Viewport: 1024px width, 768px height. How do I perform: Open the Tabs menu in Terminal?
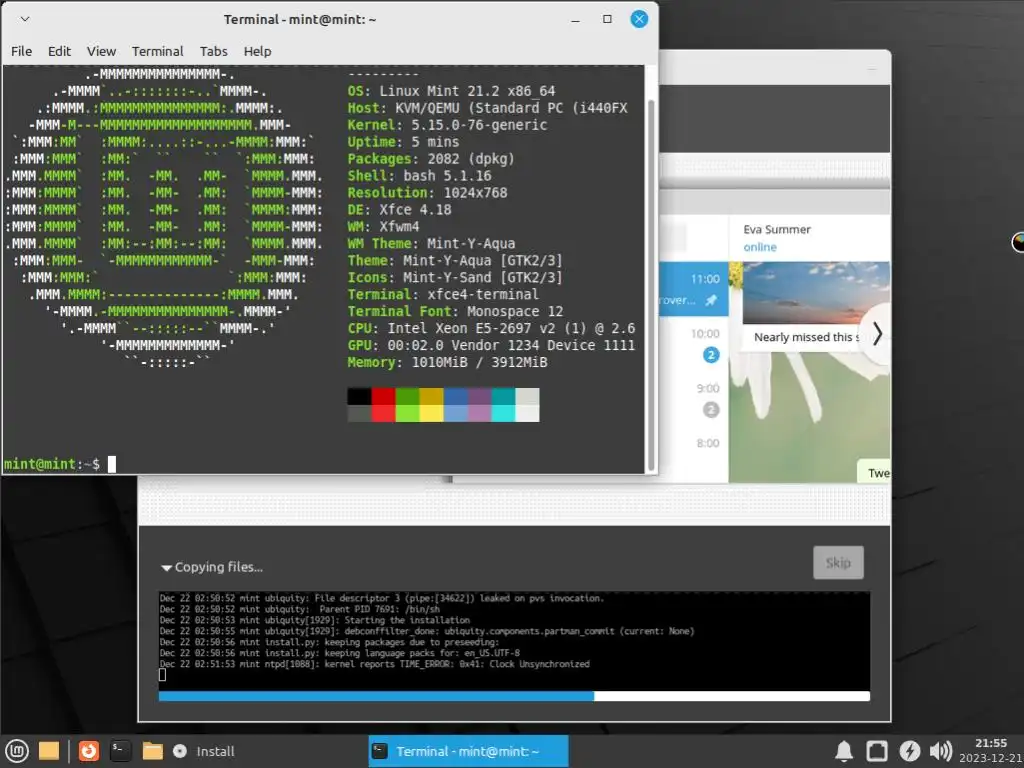pos(214,51)
